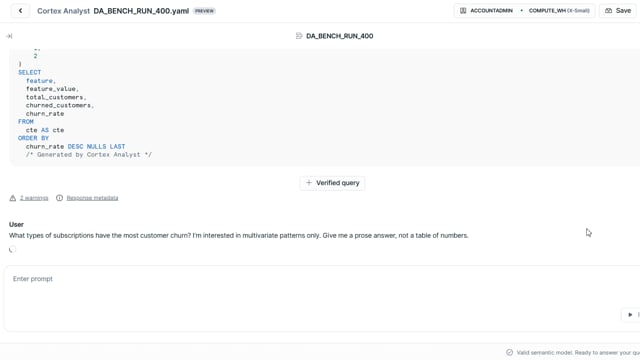Click the ORDER BY keyword in the SQL
Viewport: 640px width, 360px height.
coord(33,138)
